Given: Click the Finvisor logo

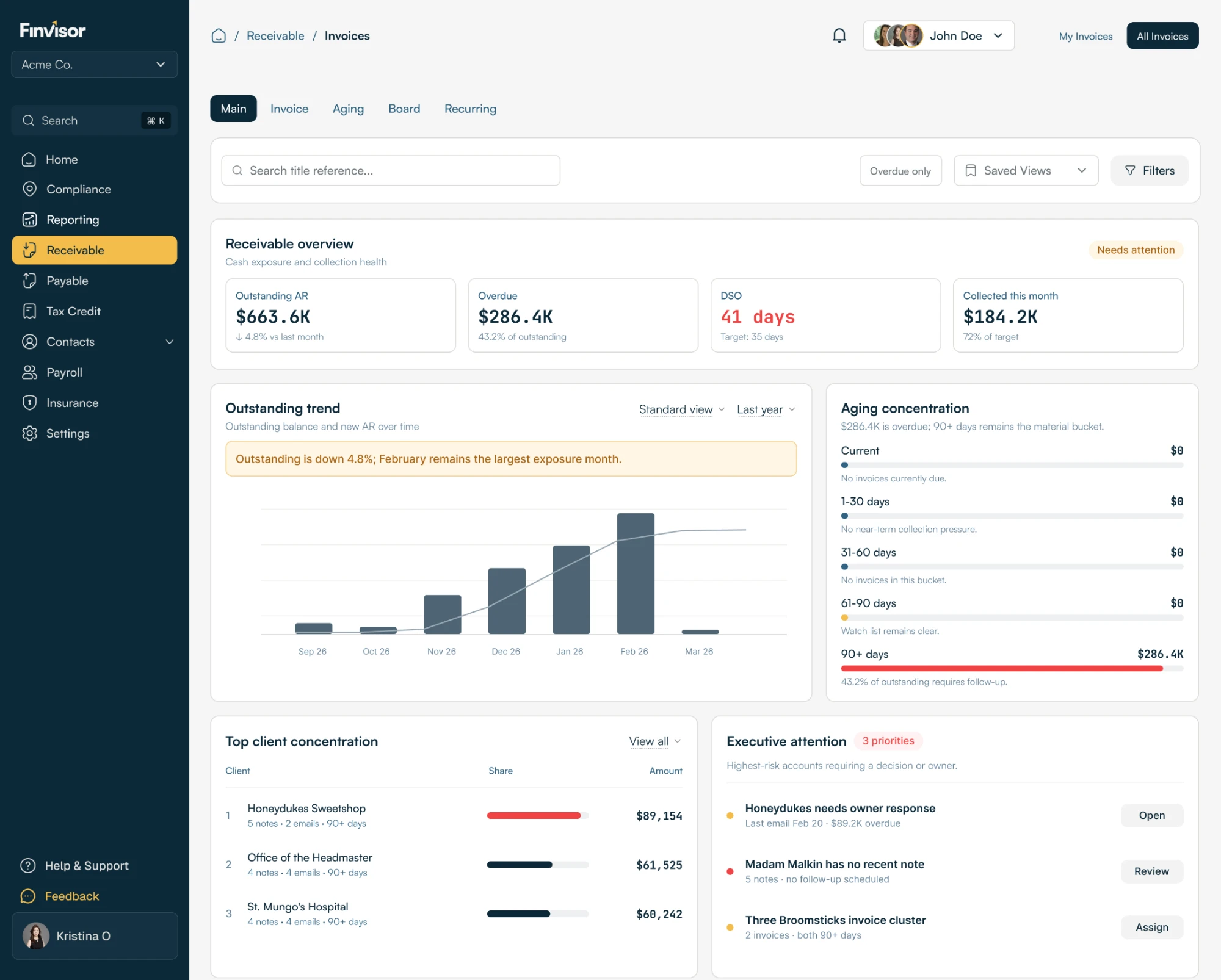Looking at the screenshot, I should 53,30.
